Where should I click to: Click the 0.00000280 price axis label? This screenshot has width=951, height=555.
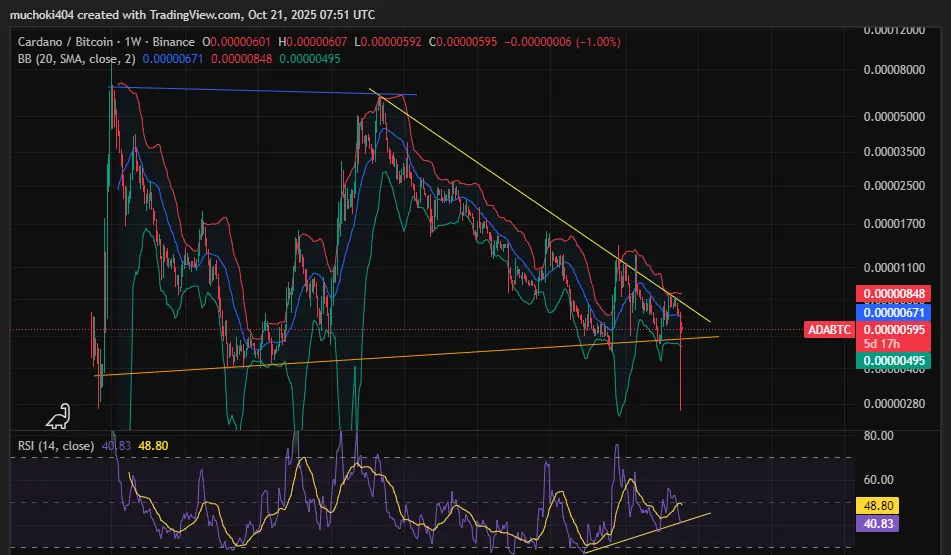[x=894, y=404]
